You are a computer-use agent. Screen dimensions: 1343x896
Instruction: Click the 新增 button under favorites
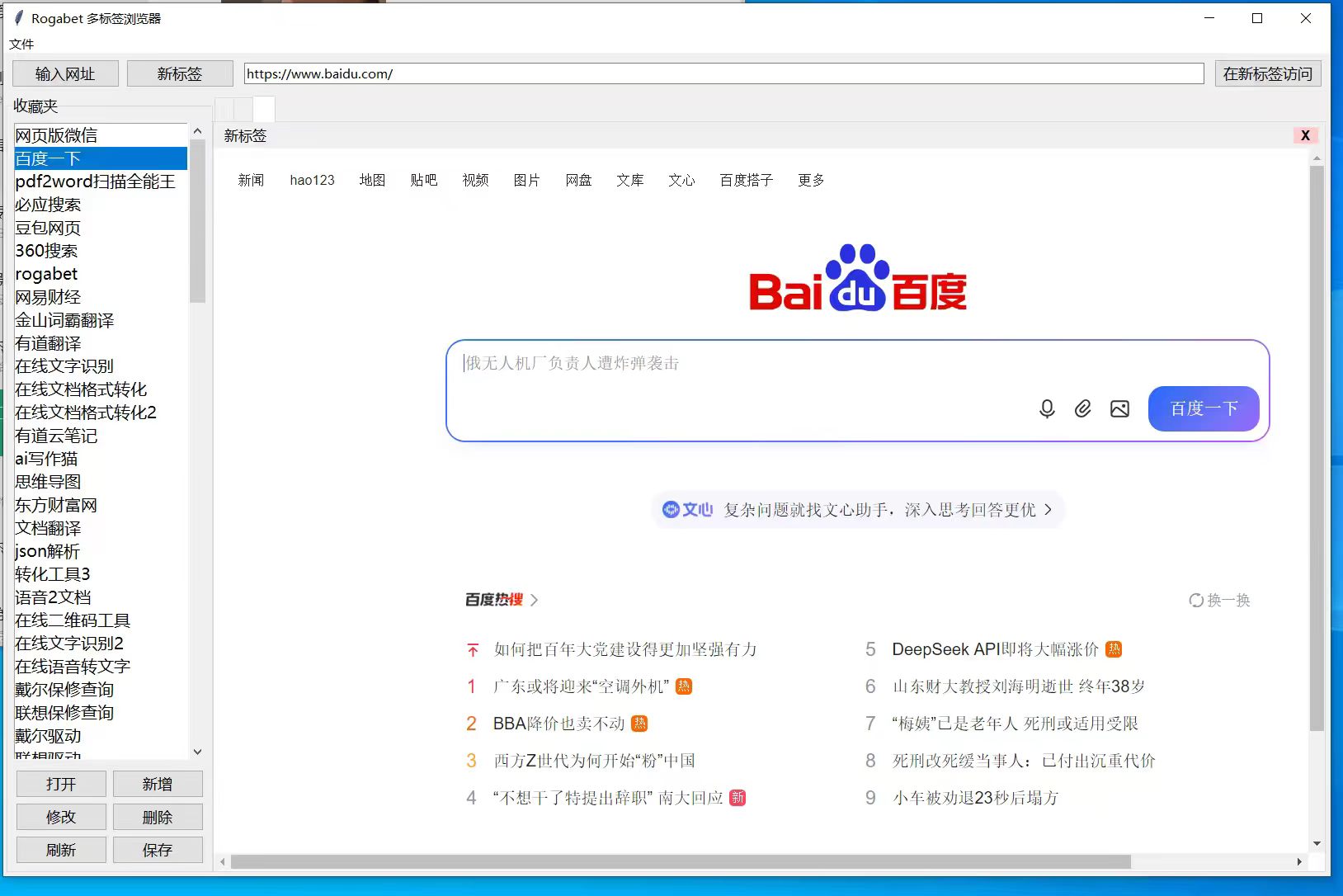[x=158, y=784]
